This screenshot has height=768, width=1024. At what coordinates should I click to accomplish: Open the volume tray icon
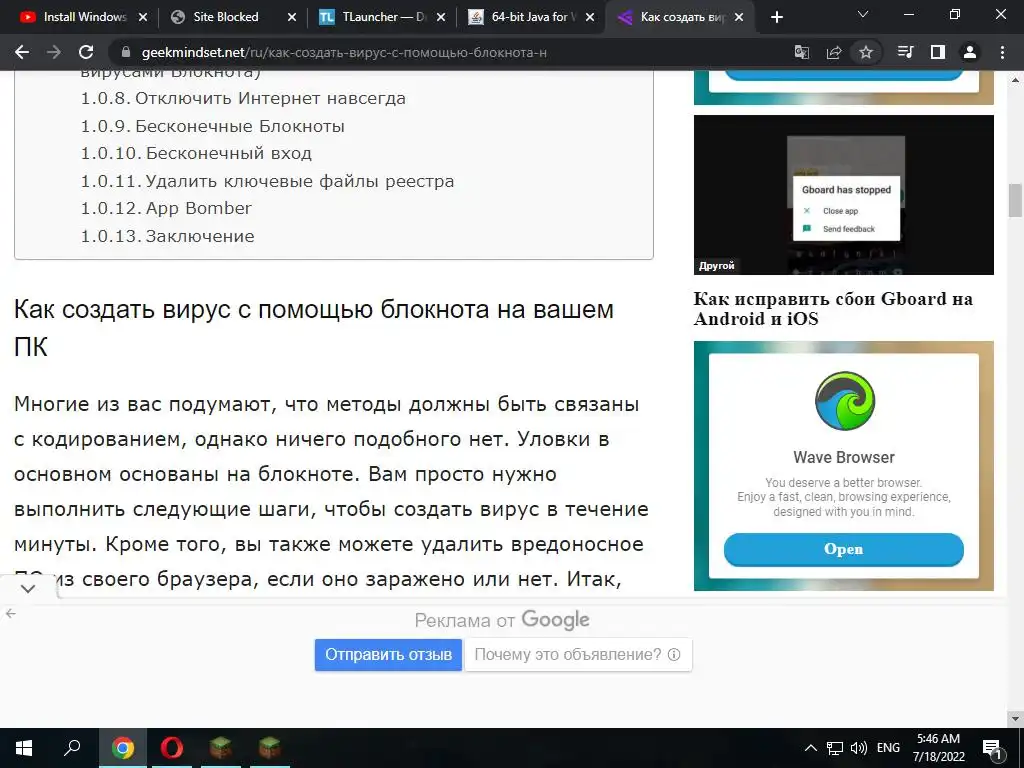point(859,748)
